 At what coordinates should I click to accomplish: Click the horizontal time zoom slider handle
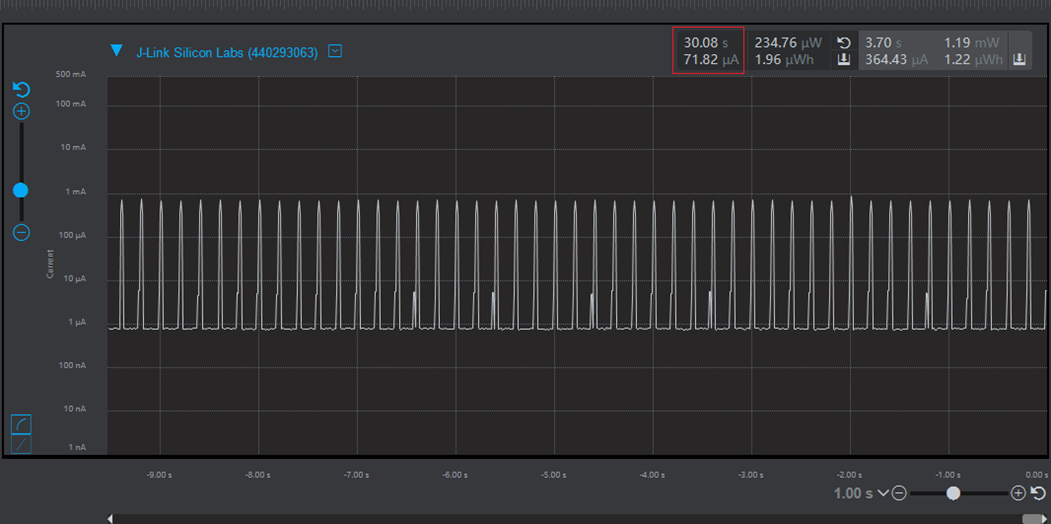tap(953, 493)
